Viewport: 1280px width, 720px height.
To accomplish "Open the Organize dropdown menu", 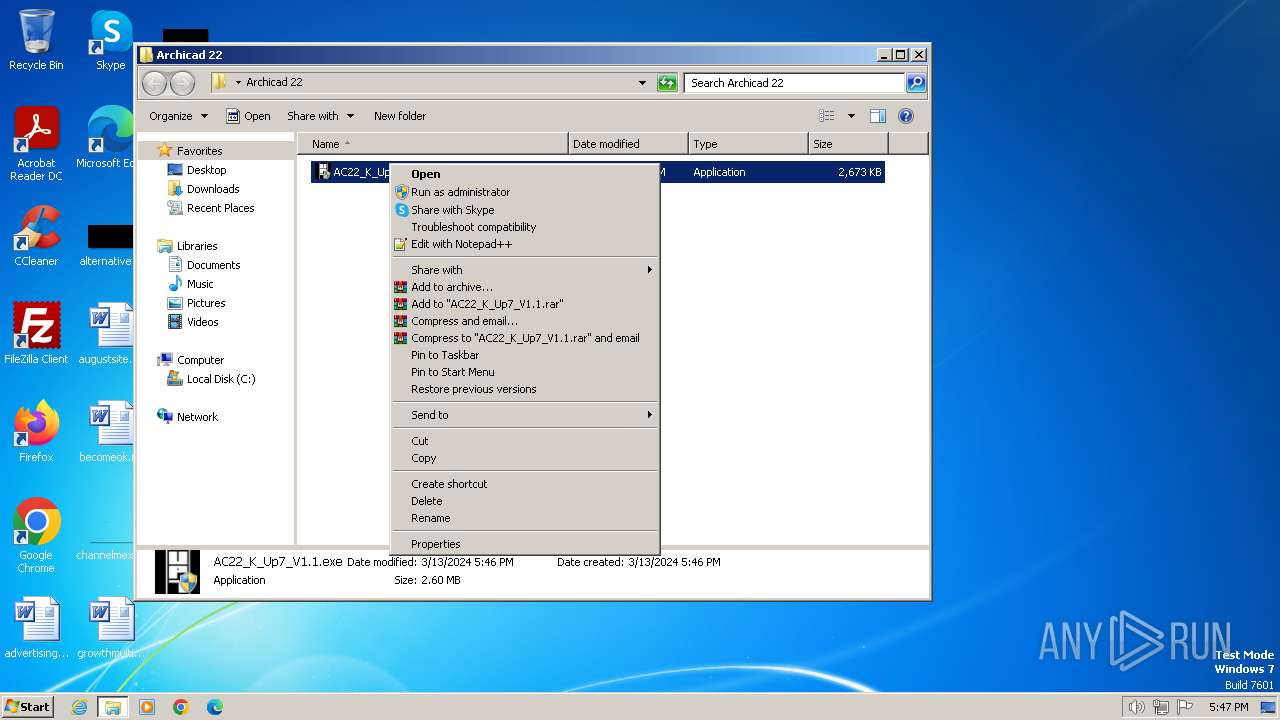I will [178, 116].
